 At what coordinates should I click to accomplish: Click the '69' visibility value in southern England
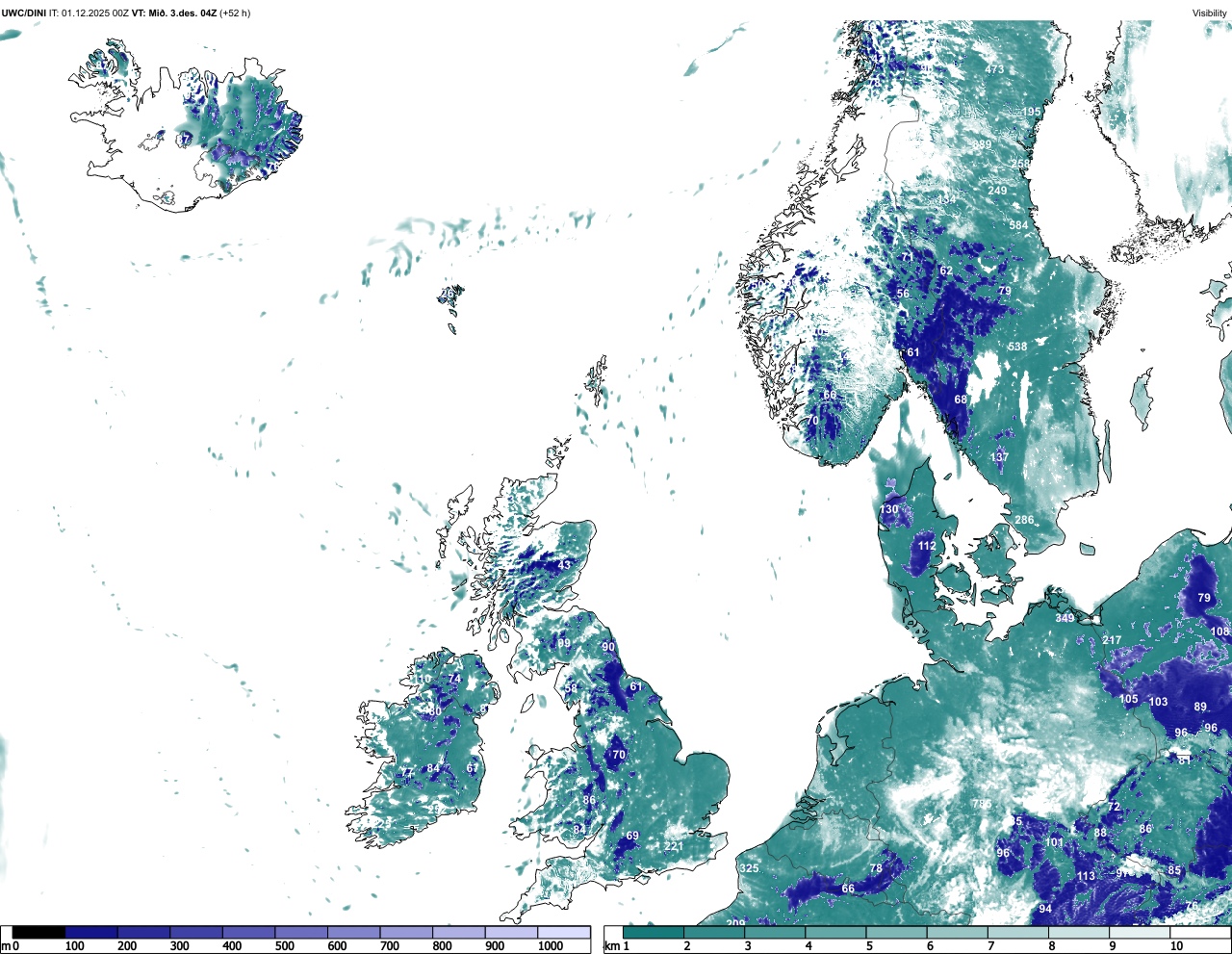pyautogui.click(x=632, y=837)
